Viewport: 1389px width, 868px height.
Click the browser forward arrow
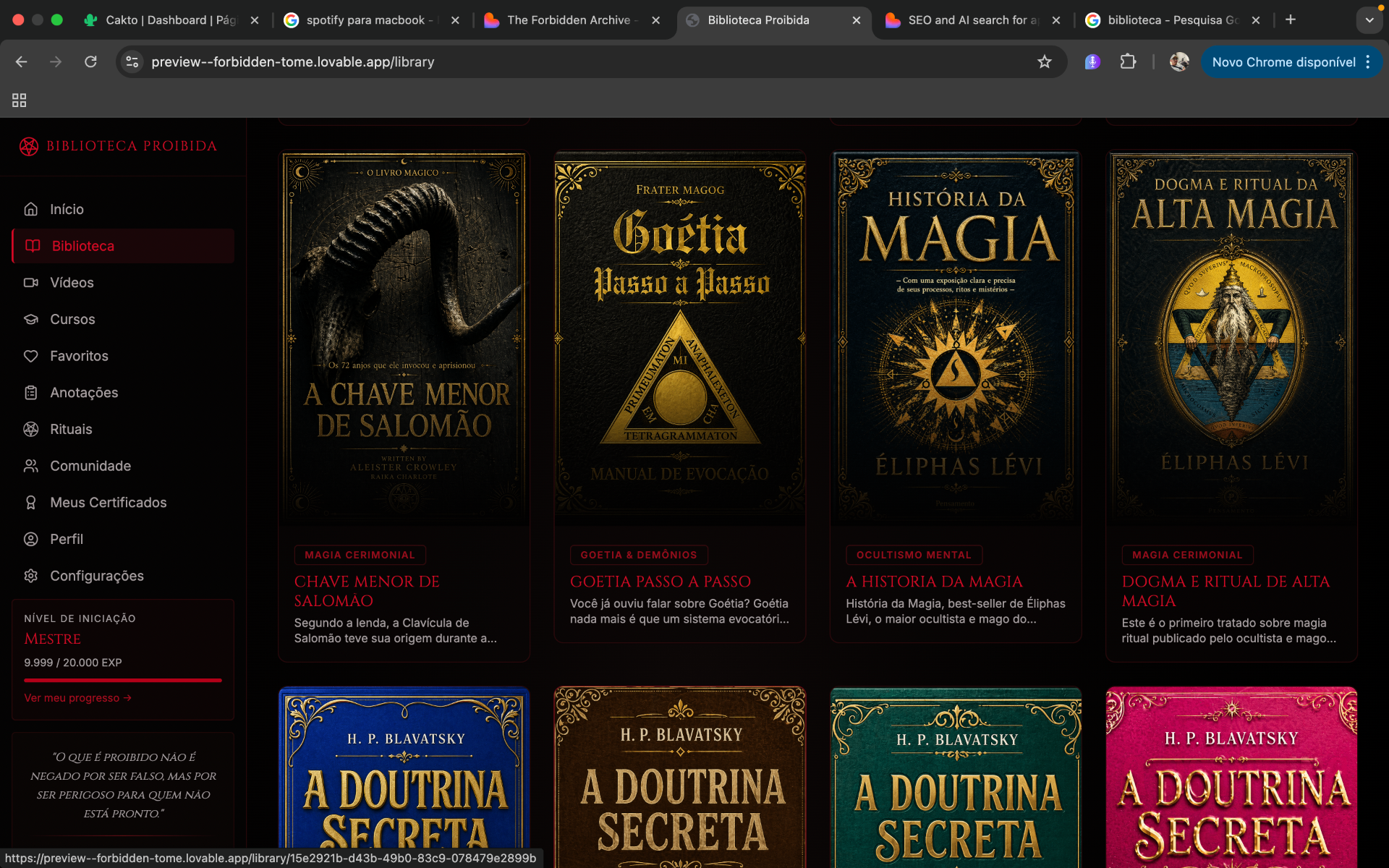click(56, 62)
